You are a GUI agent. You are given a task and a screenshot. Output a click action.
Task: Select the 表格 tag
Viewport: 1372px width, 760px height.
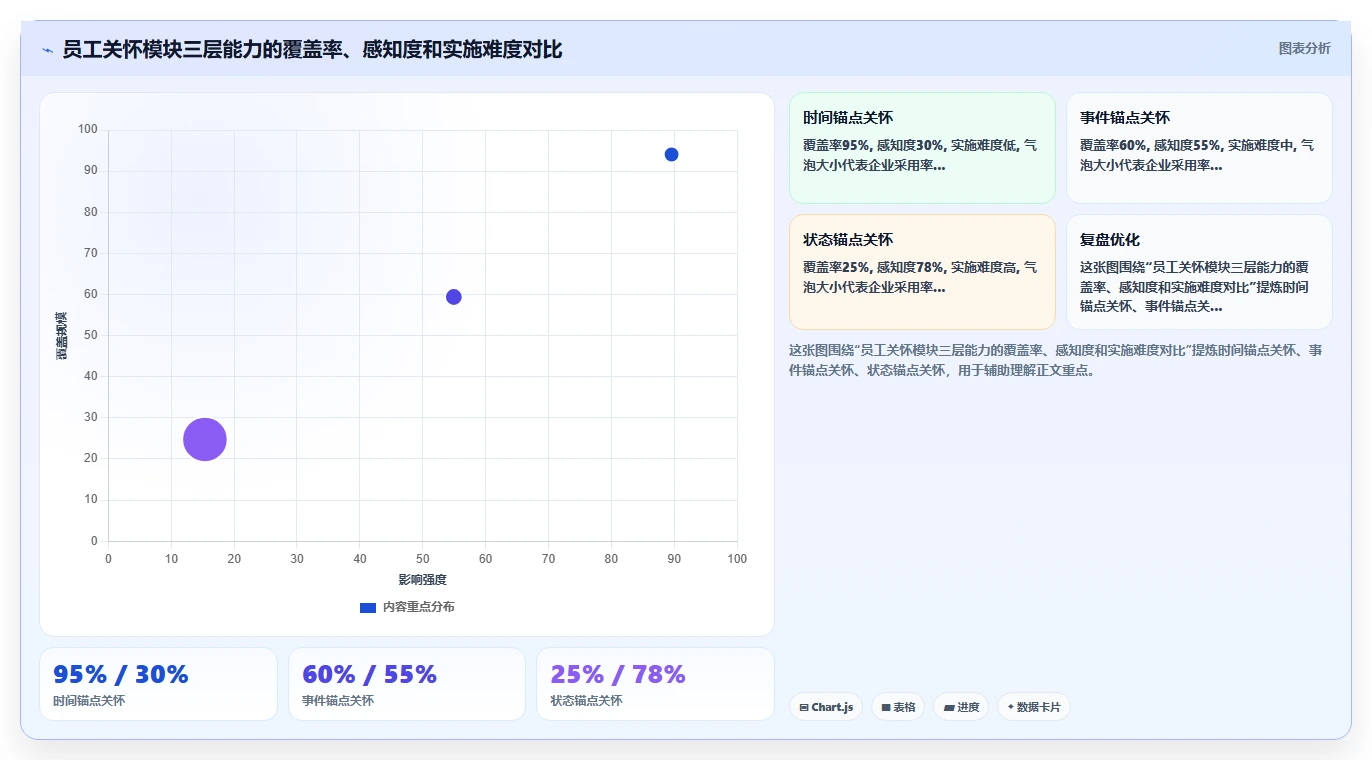click(x=898, y=707)
